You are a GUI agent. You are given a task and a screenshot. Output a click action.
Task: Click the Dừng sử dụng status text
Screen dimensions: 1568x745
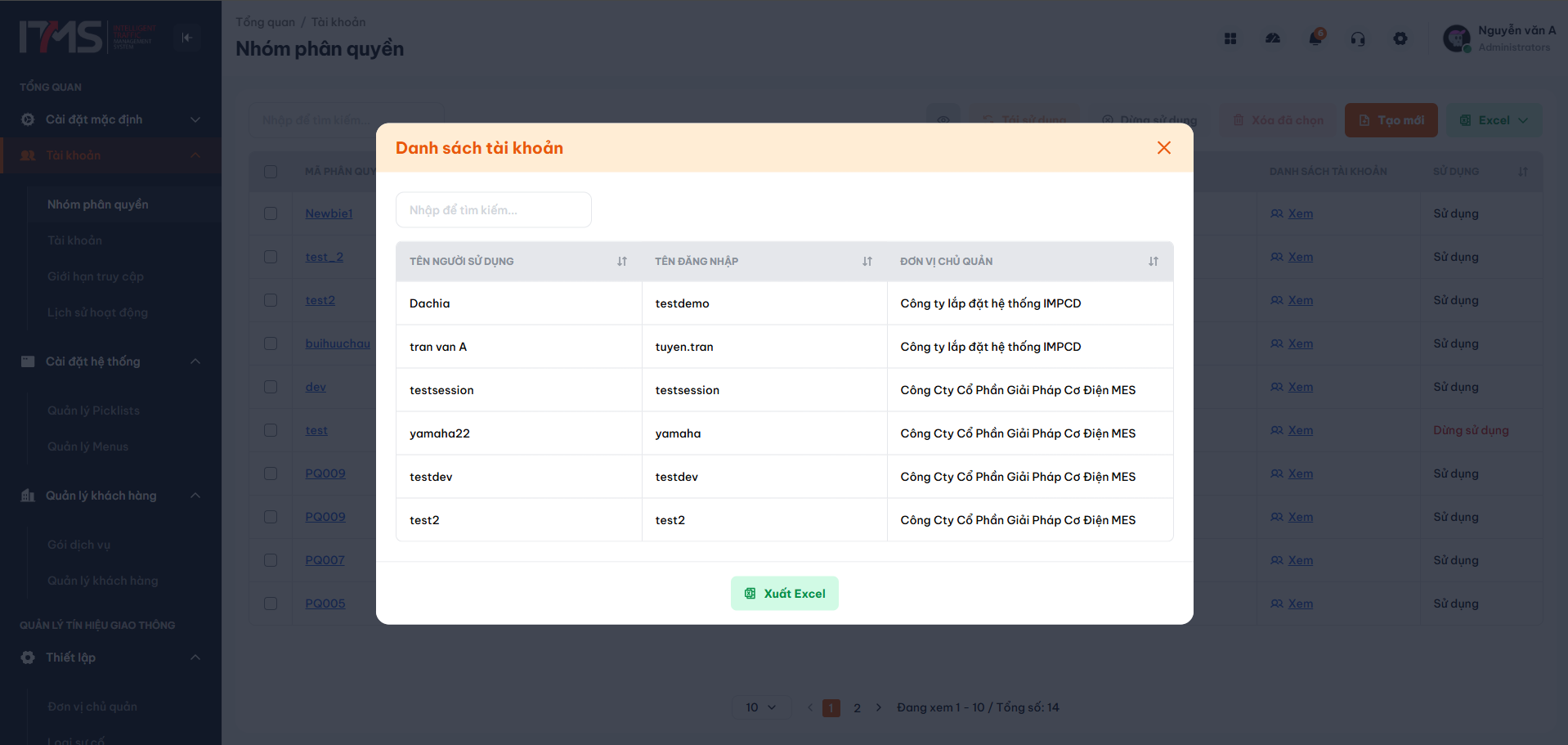point(1471,430)
